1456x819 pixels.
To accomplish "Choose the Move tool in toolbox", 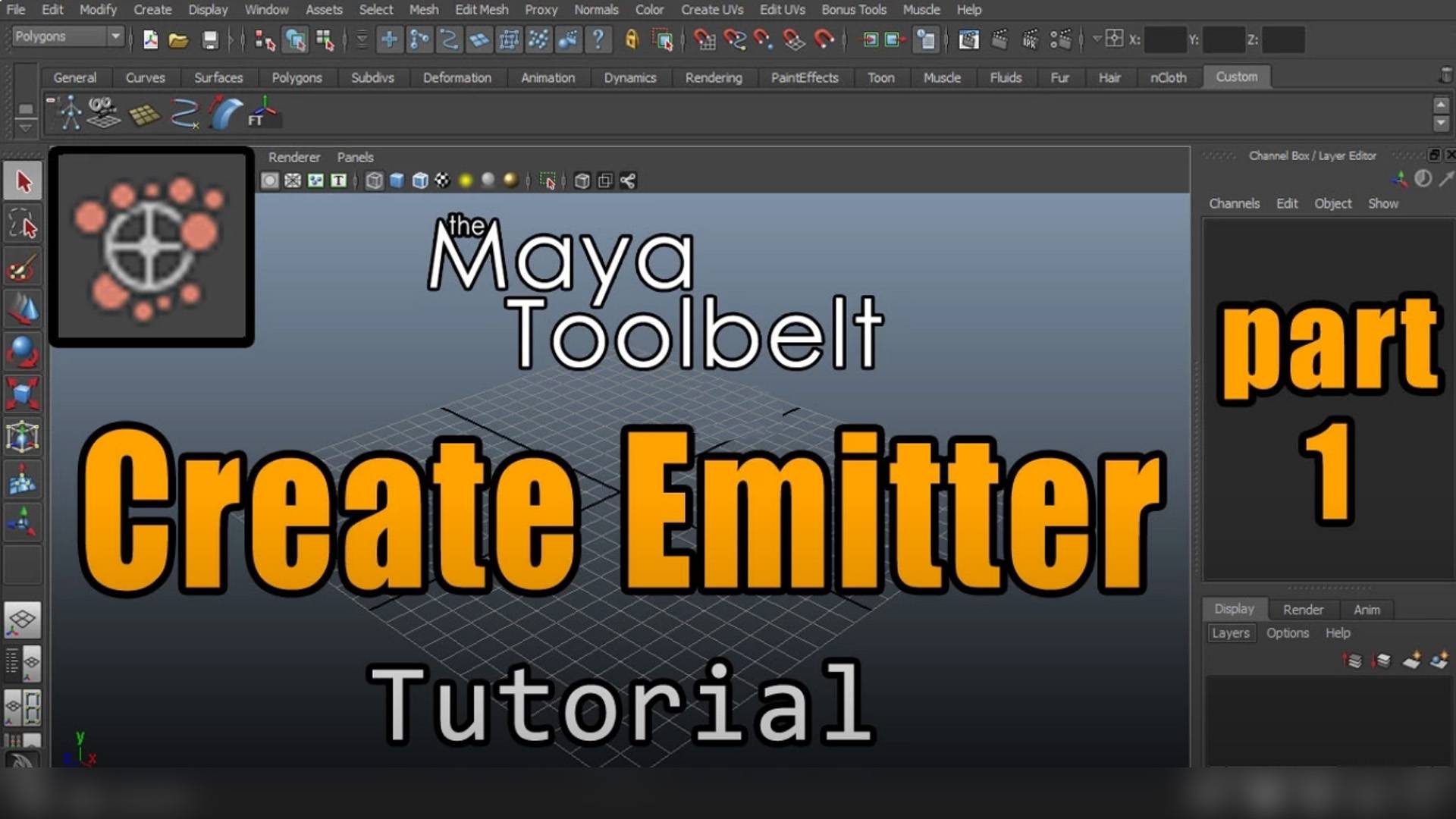I will click(x=23, y=309).
